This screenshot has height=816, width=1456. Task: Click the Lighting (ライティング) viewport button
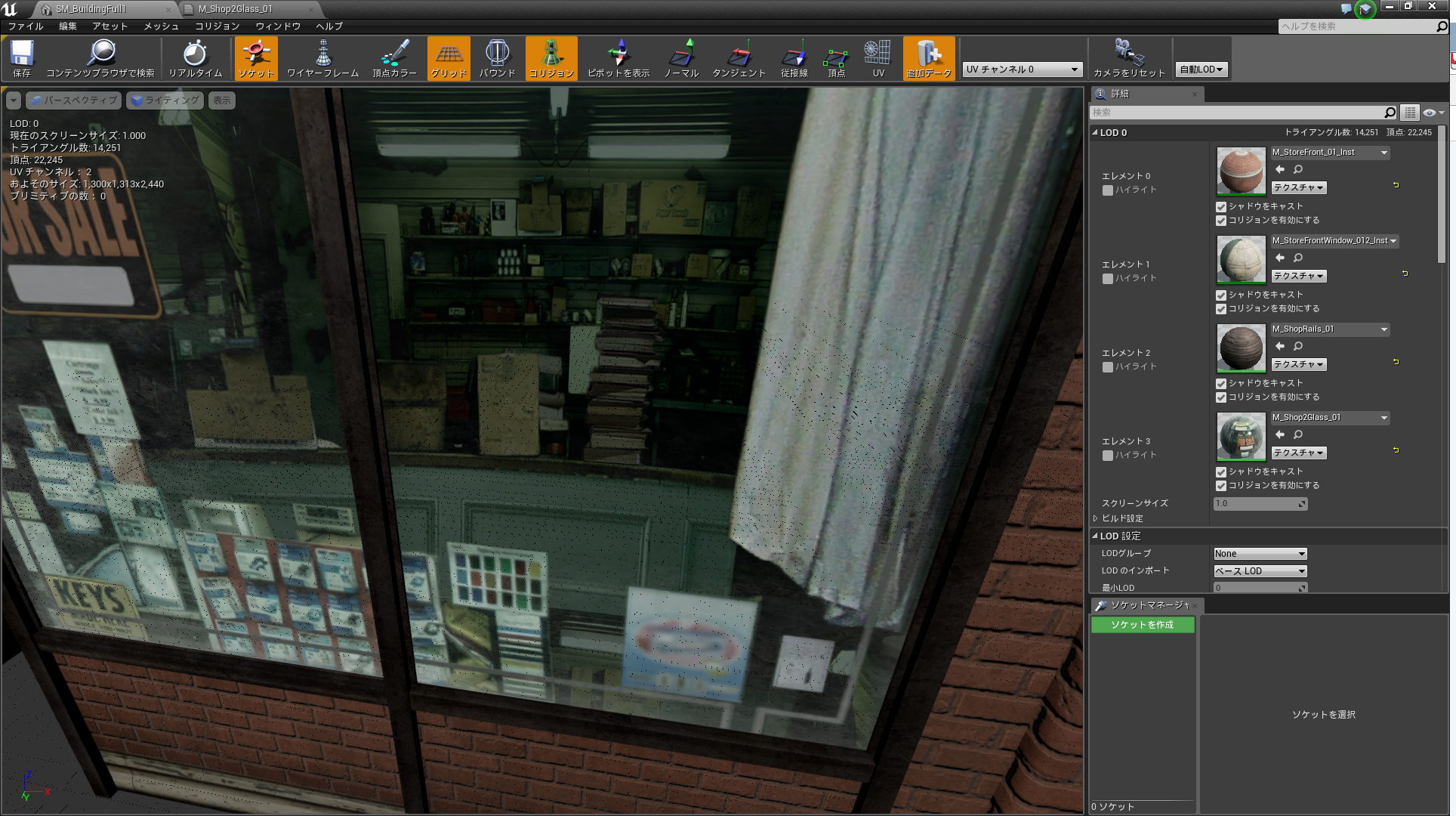(165, 100)
